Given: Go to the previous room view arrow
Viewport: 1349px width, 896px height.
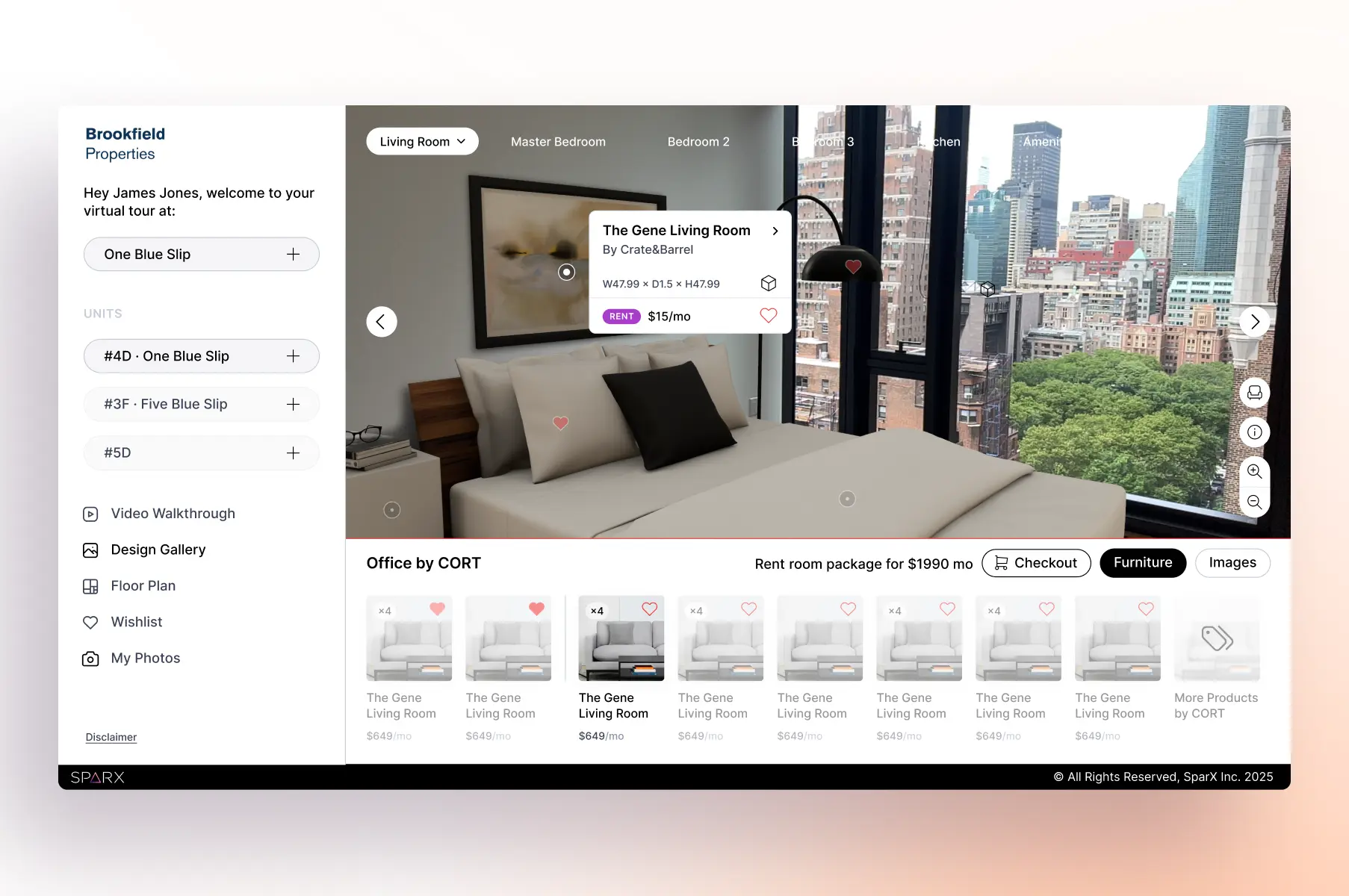Looking at the screenshot, I should click(382, 322).
